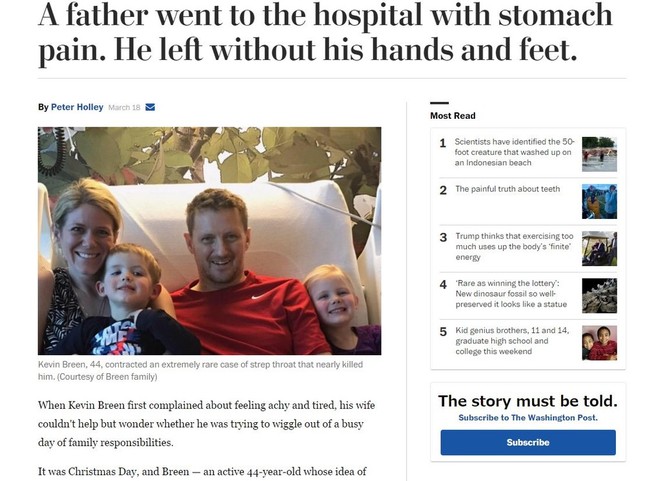Click 'The story must be told.' heading
The height and width of the screenshot is (481, 645).
click(x=527, y=401)
